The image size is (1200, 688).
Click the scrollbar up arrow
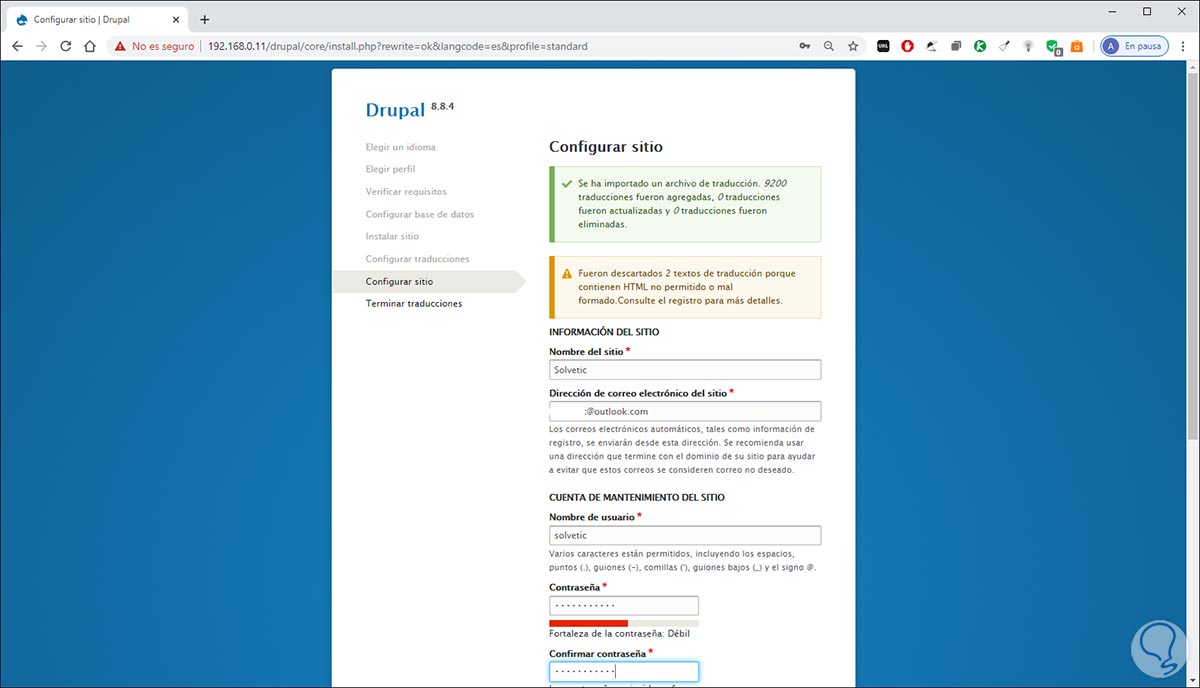[1192, 66]
